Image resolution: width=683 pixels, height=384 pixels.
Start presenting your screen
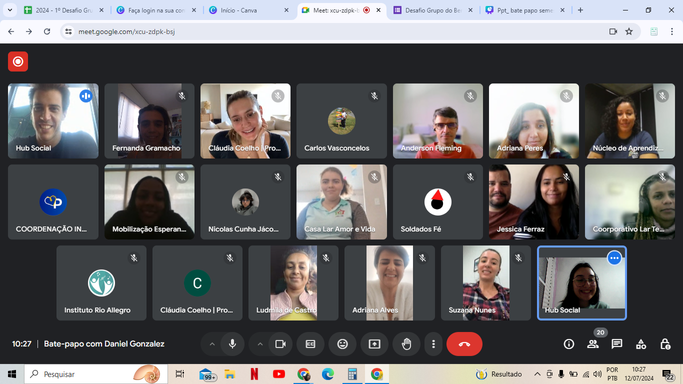374,344
